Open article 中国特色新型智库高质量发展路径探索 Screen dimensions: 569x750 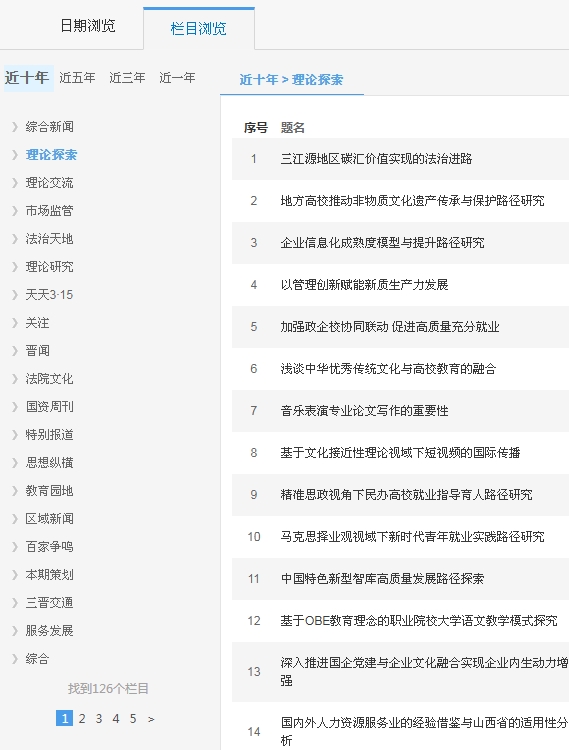pos(383,579)
